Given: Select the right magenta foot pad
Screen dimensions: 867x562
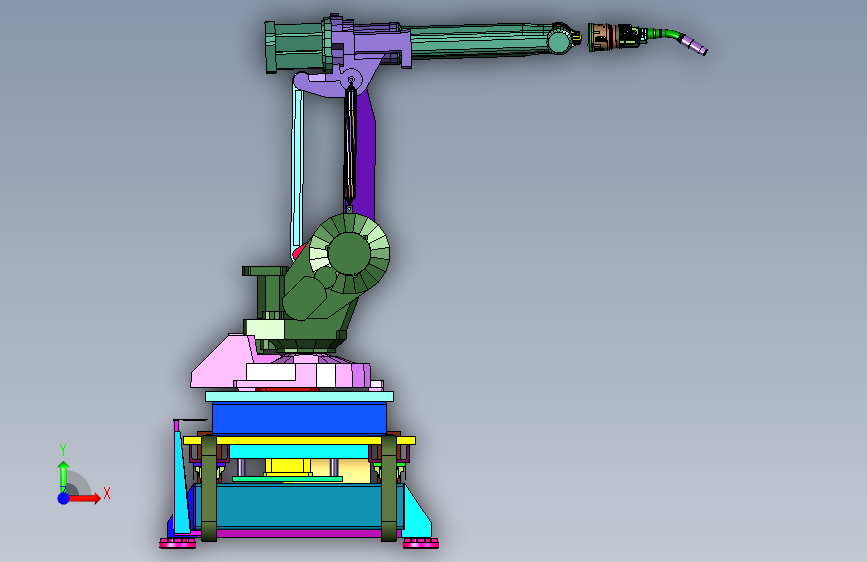Looking at the screenshot, I should 421,544.
